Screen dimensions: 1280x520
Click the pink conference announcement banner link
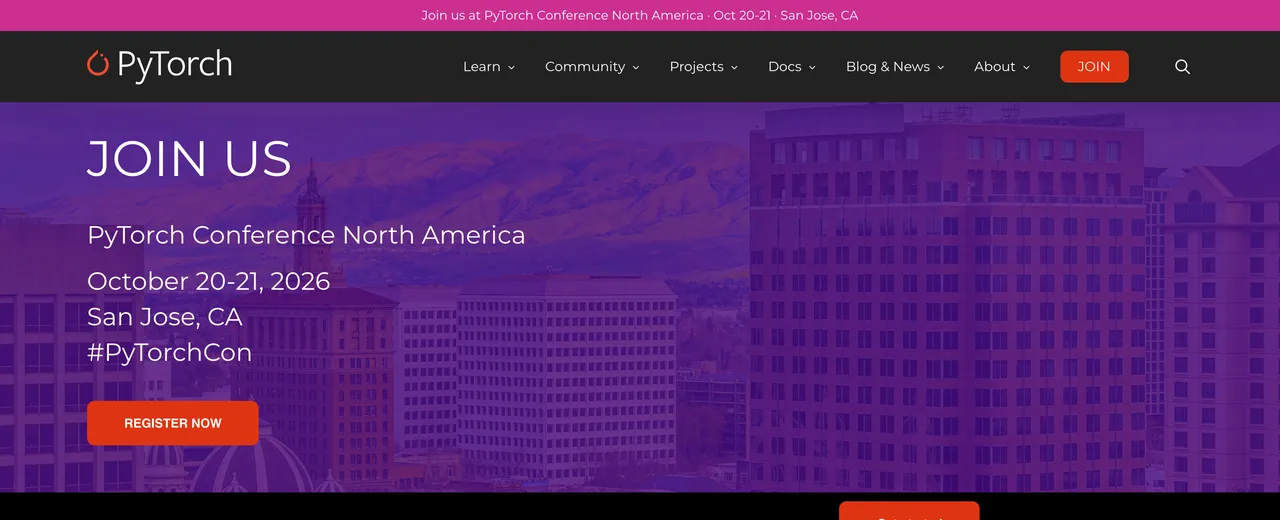[x=640, y=15]
